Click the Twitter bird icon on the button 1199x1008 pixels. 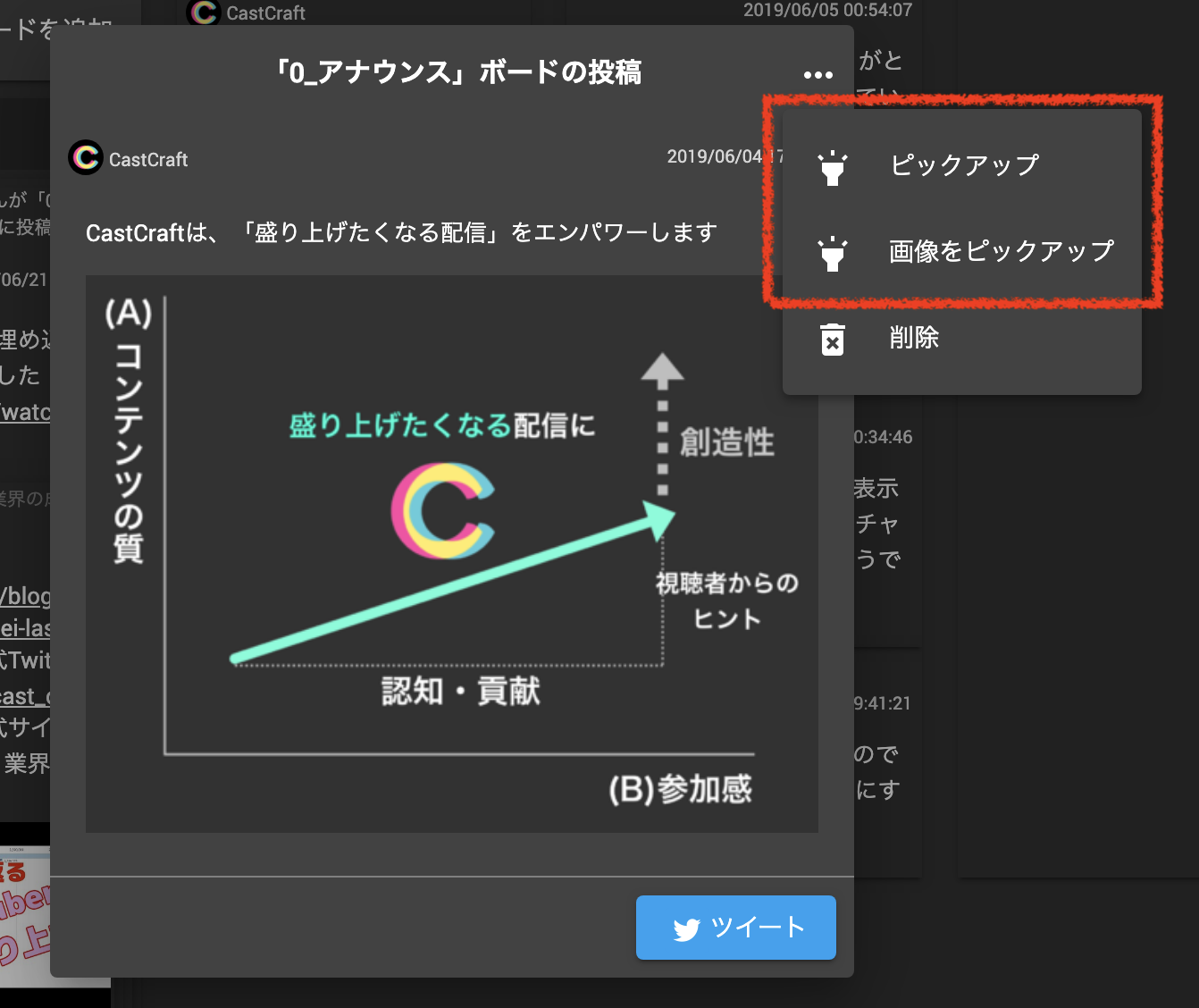tap(686, 929)
